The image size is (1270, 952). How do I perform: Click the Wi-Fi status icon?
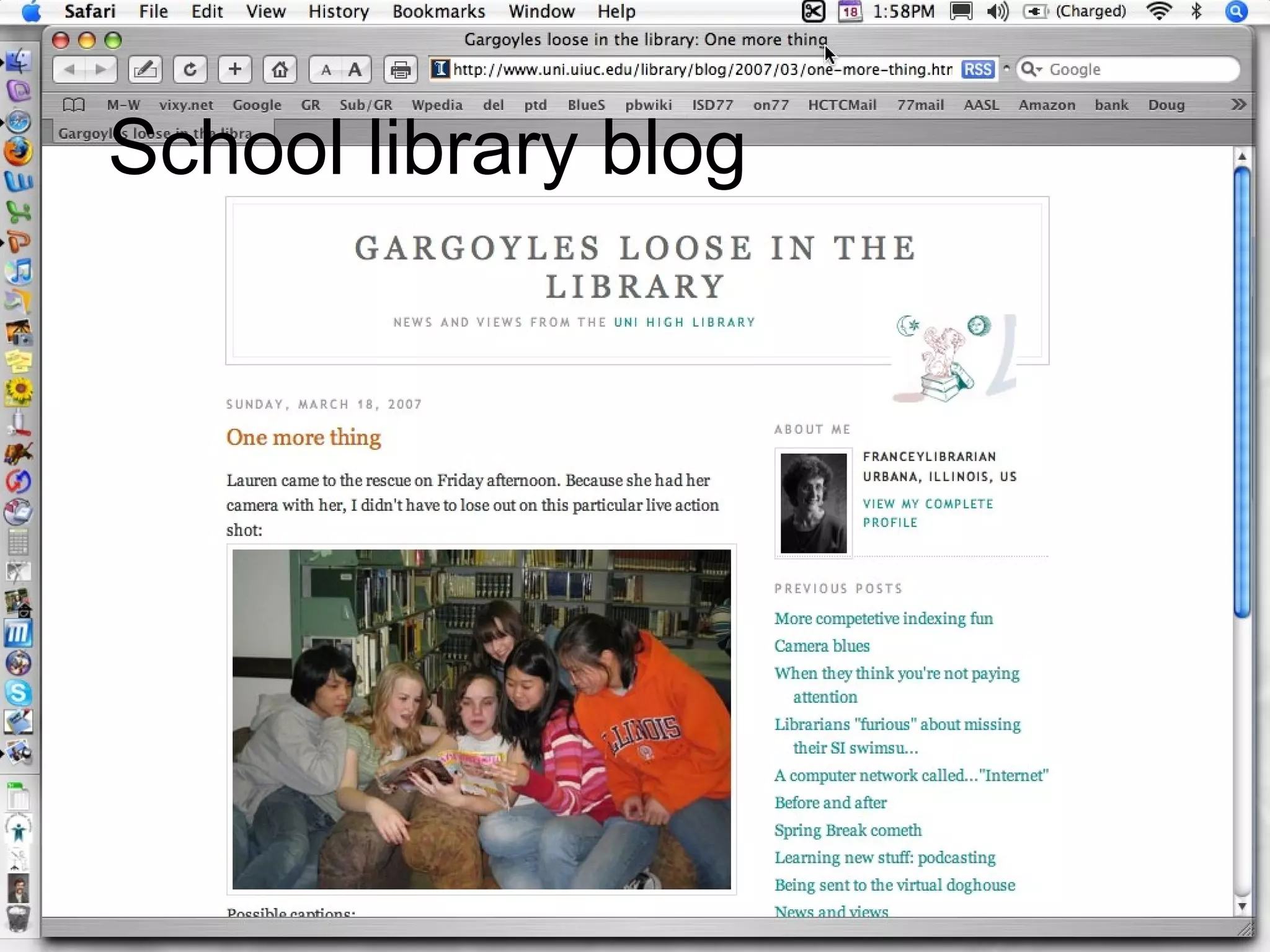pos(1159,12)
